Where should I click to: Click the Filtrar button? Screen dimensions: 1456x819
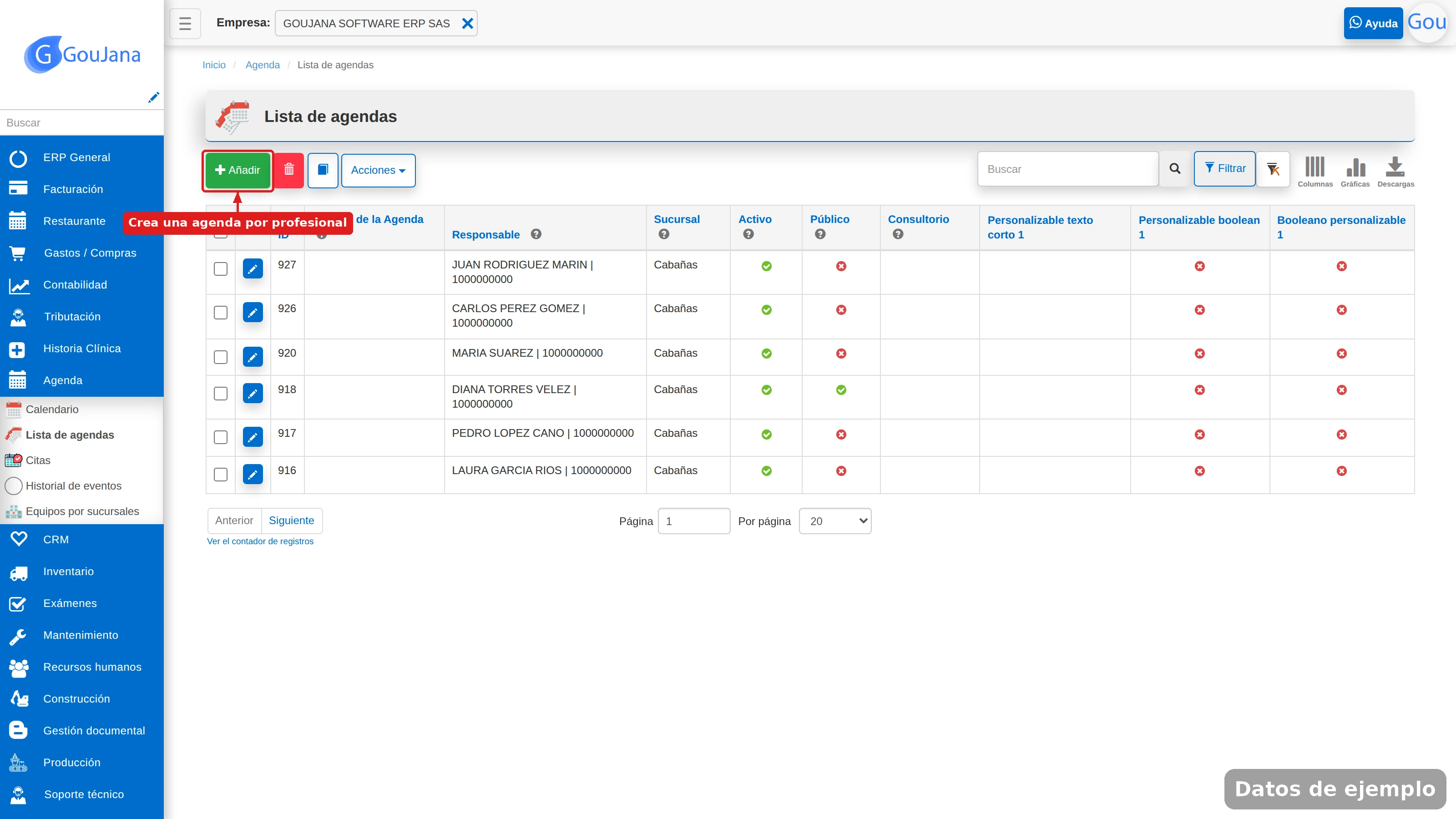click(1225, 168)
